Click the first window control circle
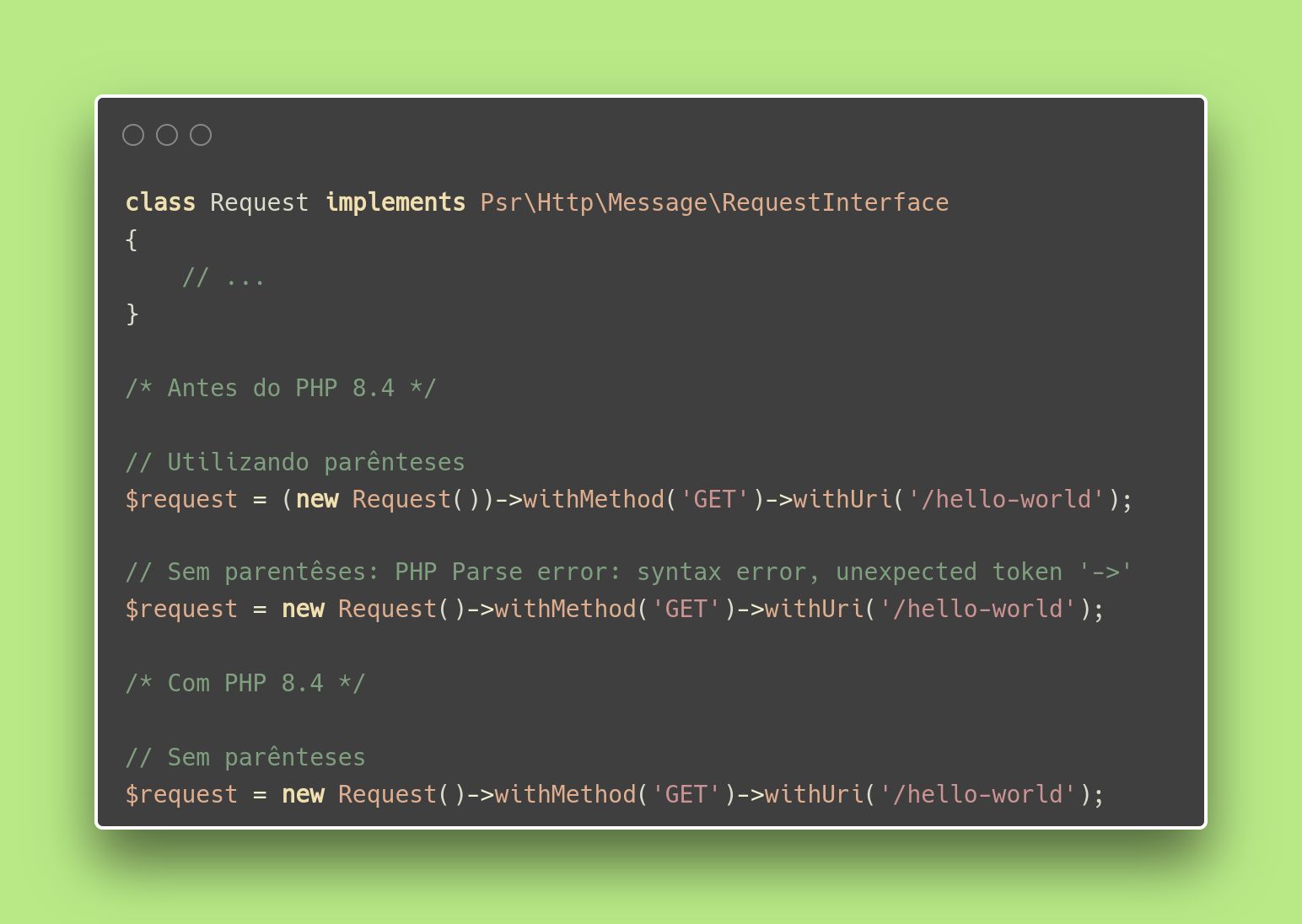 (x=133, y=135)
